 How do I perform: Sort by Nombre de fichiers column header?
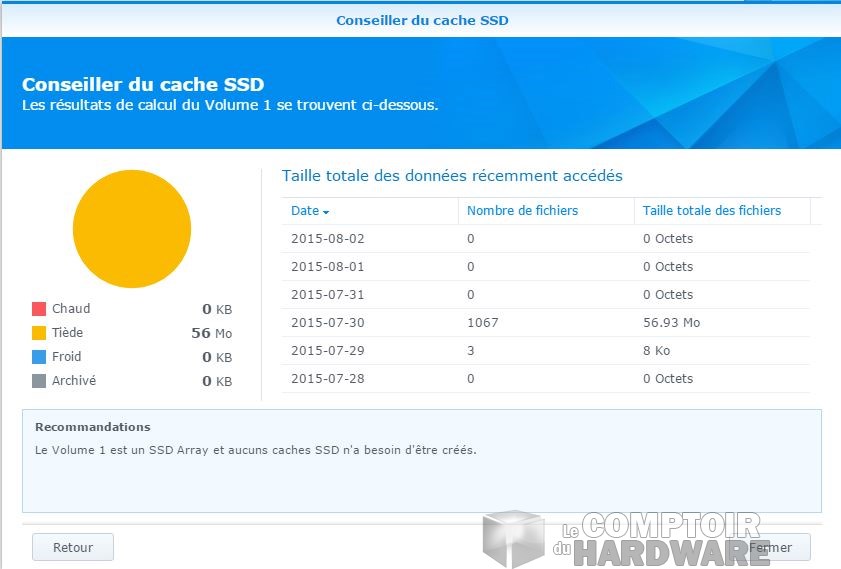tap(522, 211)
